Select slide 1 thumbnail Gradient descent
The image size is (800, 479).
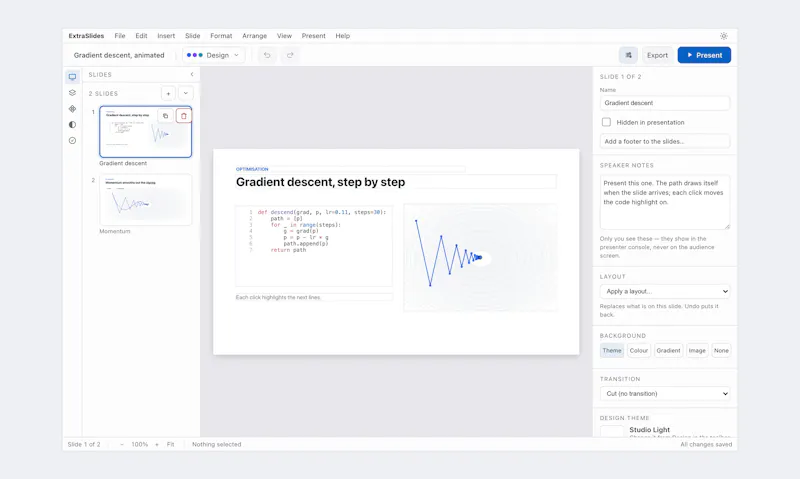(x=145, y=132)
